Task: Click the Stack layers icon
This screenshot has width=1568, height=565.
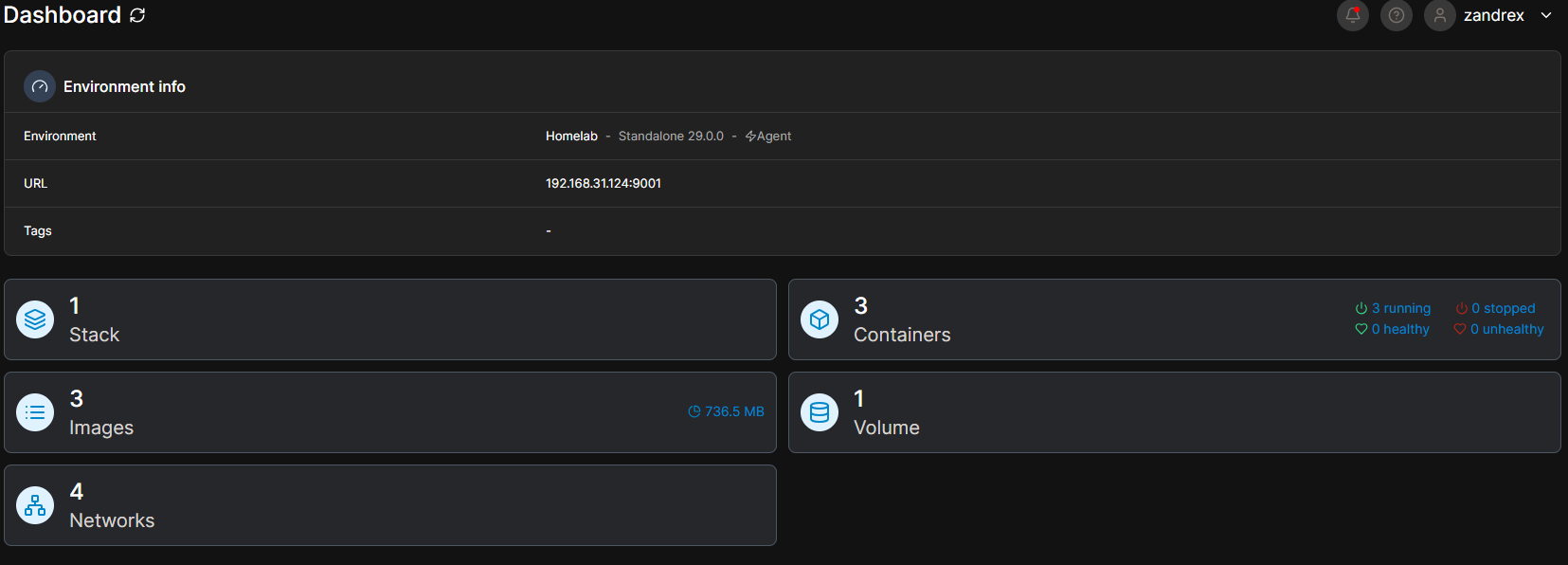Action: [x=35, y=319]
